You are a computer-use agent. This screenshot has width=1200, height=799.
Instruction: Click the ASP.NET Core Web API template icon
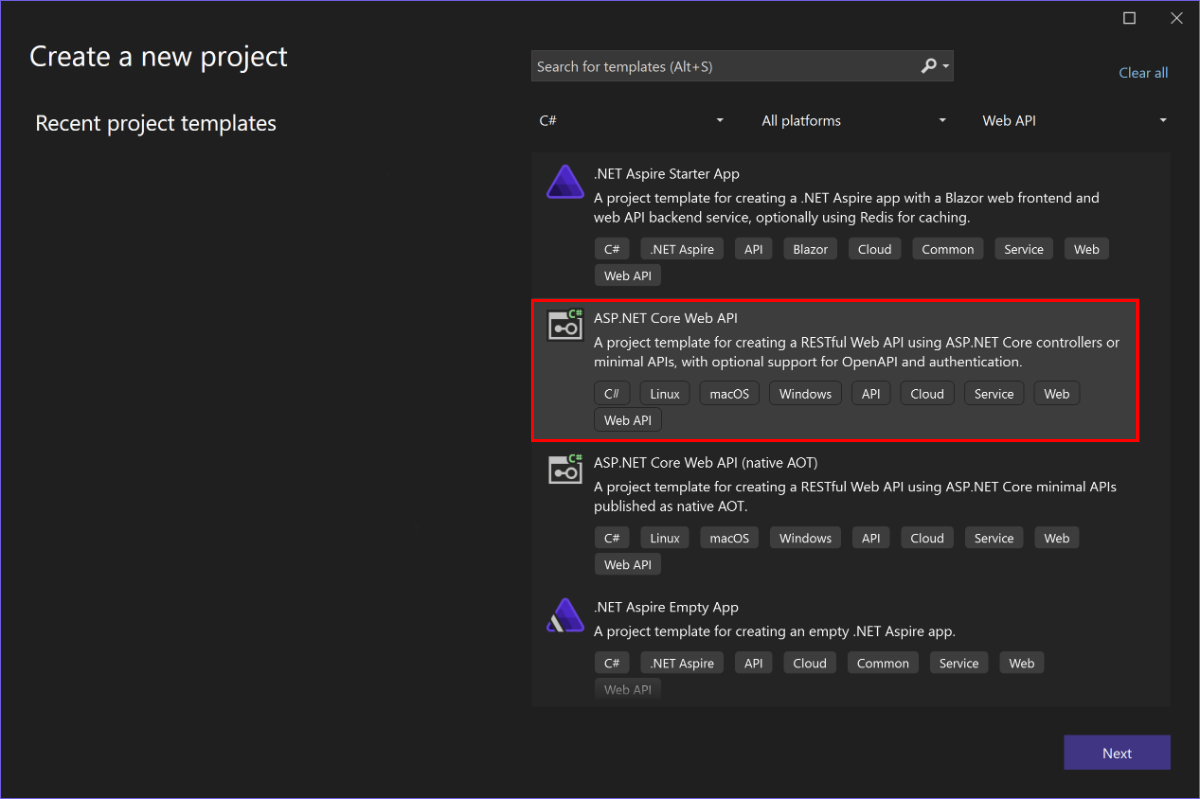click(x=564, y=325)
